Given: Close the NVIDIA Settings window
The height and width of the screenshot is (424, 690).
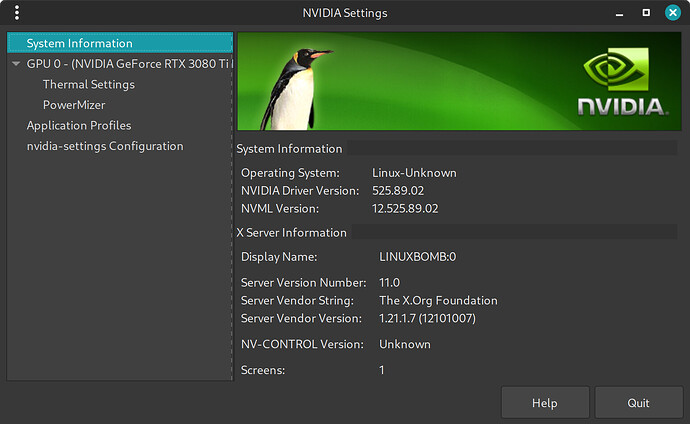Looking at the screenshot, I should tap(672, 13).
